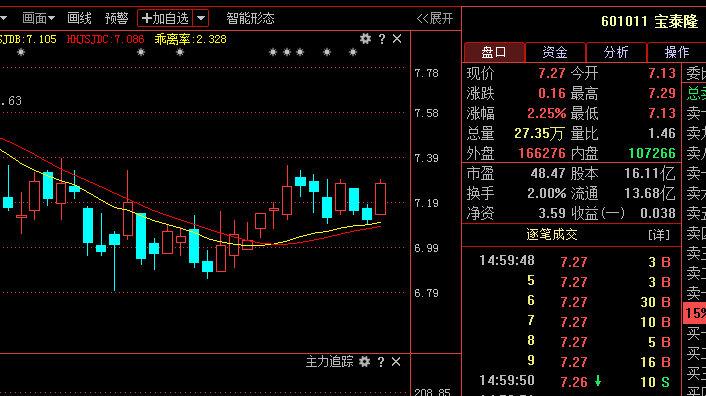The image size is (706, 396).
Task: Open indicator settings gear in main chart
Action: tap(365, 39)
